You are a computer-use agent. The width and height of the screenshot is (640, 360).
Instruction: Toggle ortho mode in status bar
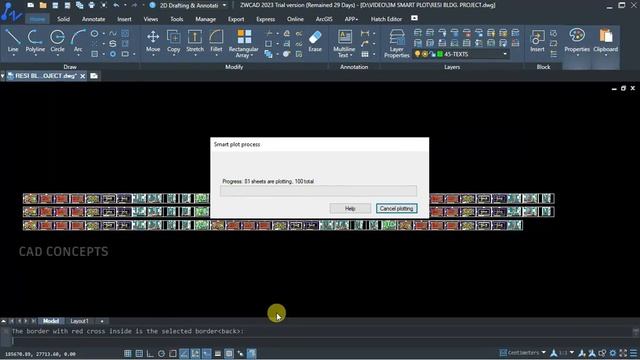click(150, 353)
